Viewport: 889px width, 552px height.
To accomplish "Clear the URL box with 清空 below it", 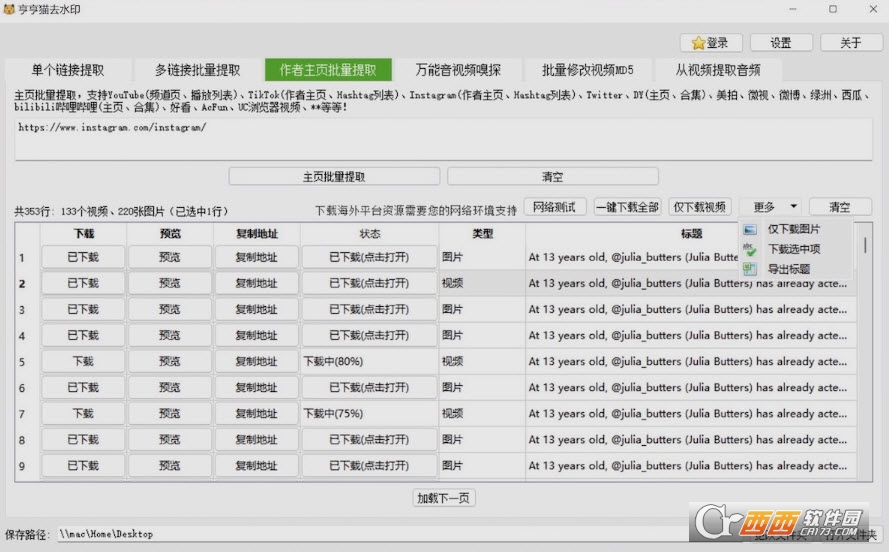I will (552, 176).
